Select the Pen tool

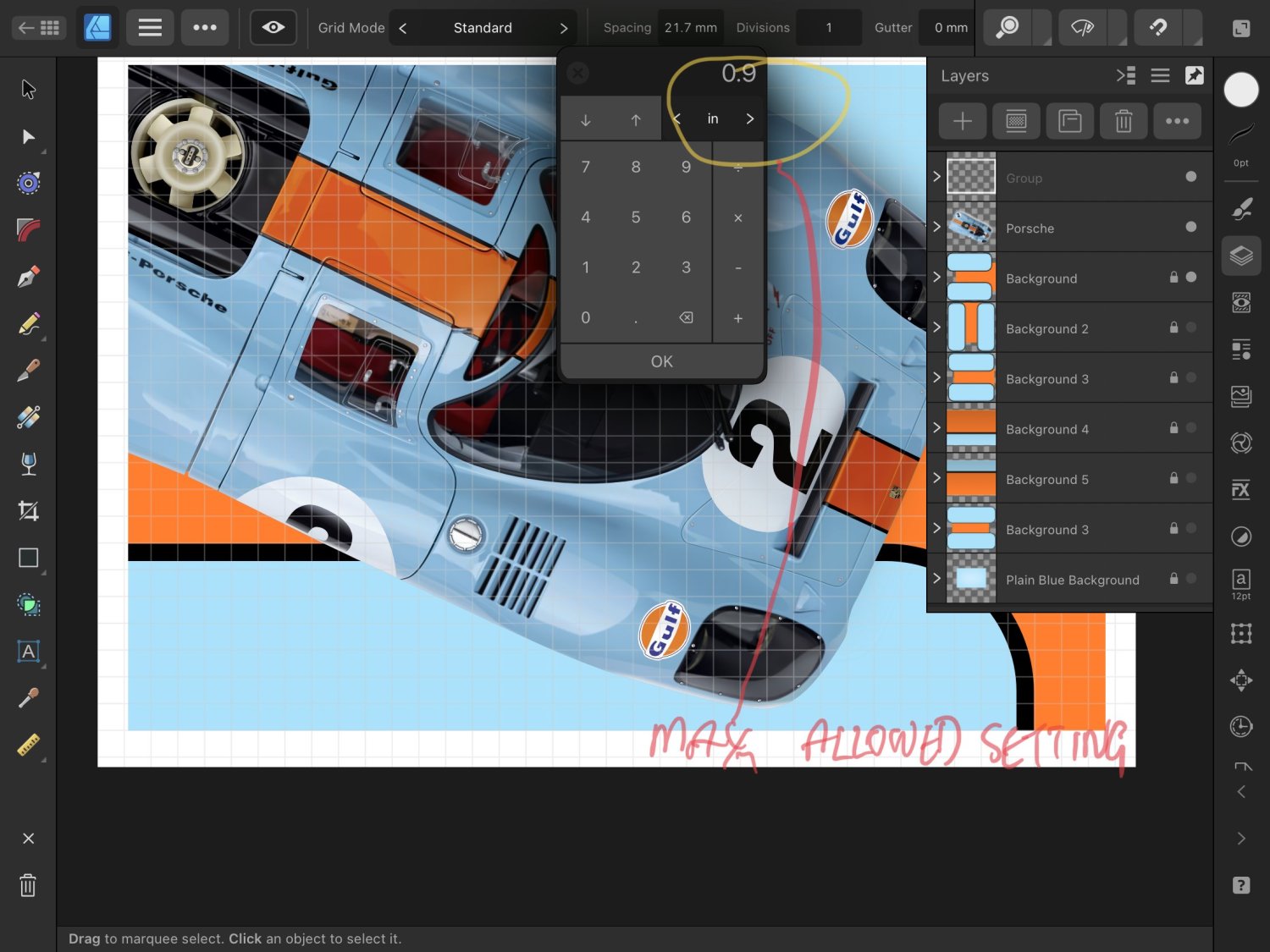click(29, 278)
